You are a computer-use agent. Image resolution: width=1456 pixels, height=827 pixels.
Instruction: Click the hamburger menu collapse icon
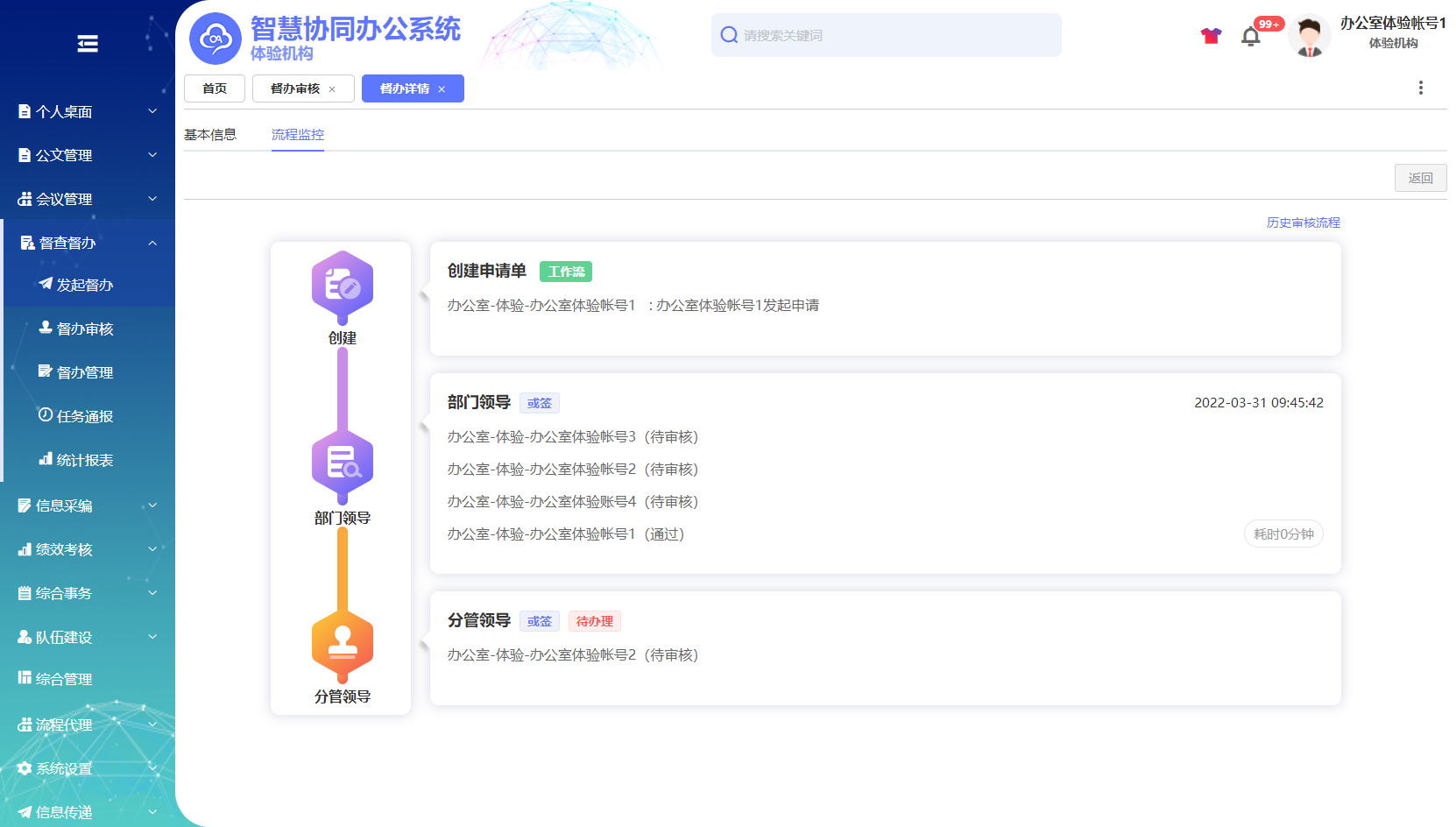pos(88,44)
